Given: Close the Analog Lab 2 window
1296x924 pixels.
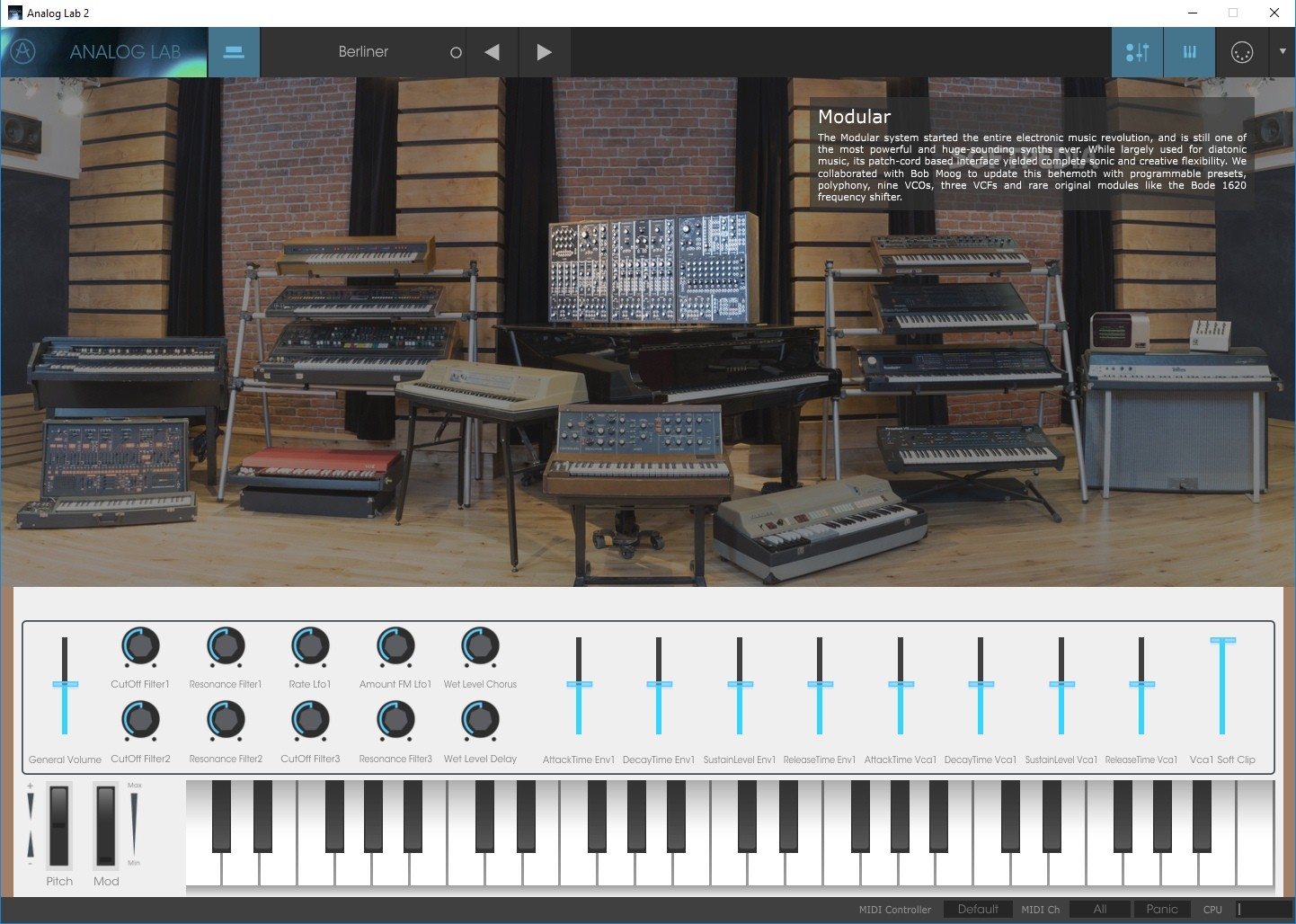Looking at the screenshot, I should point(1274,13).
